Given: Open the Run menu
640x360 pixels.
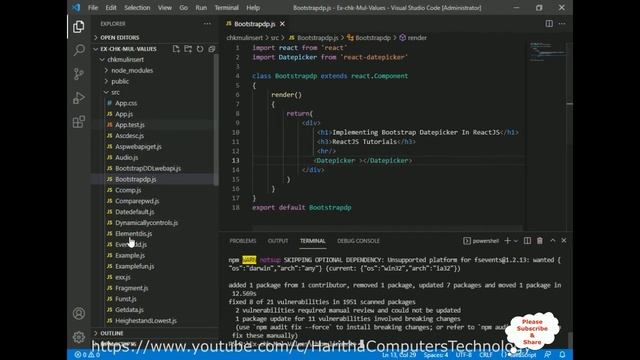Looking at the screenshot, I should (x=201, y=8).
